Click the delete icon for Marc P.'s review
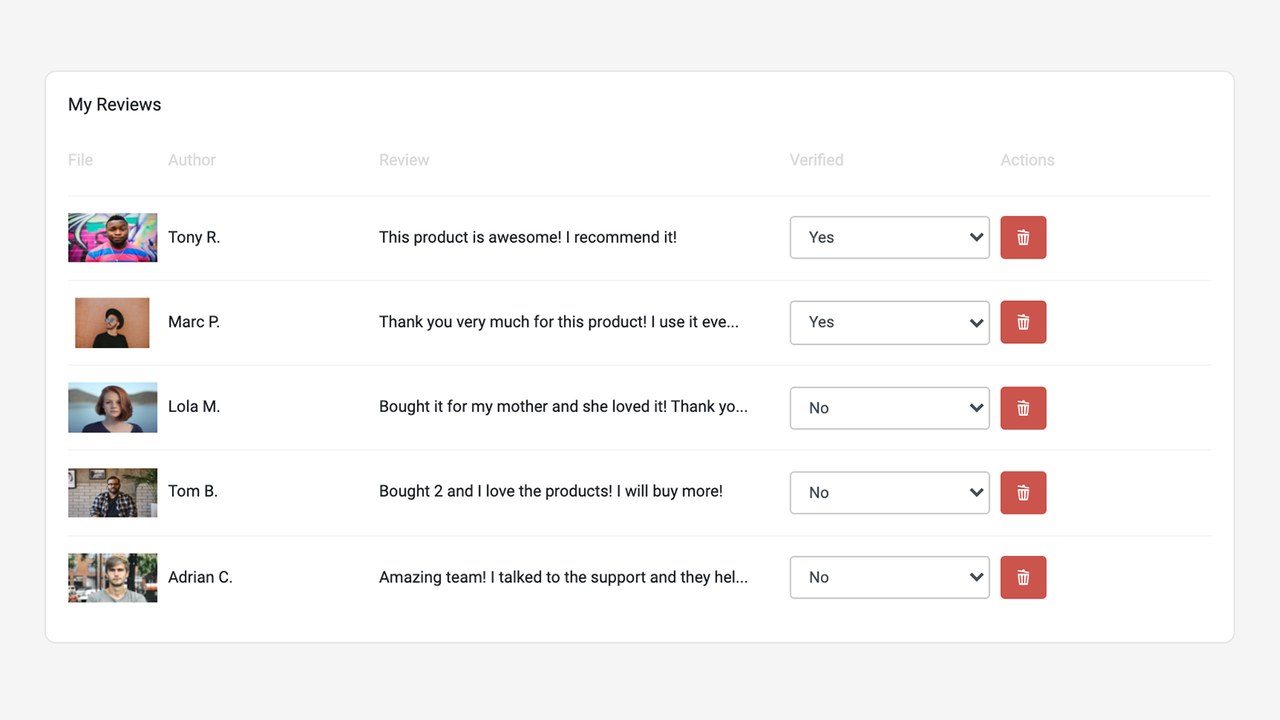The width and height of the screenshot is (1280, 720). click(x=1023, y=322)
